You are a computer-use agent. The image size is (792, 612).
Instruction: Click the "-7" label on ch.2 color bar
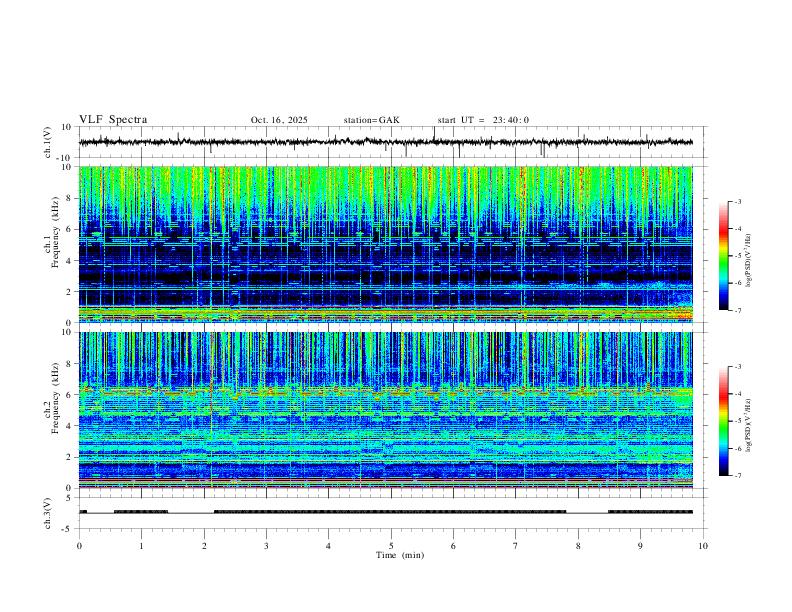(737, 476)
